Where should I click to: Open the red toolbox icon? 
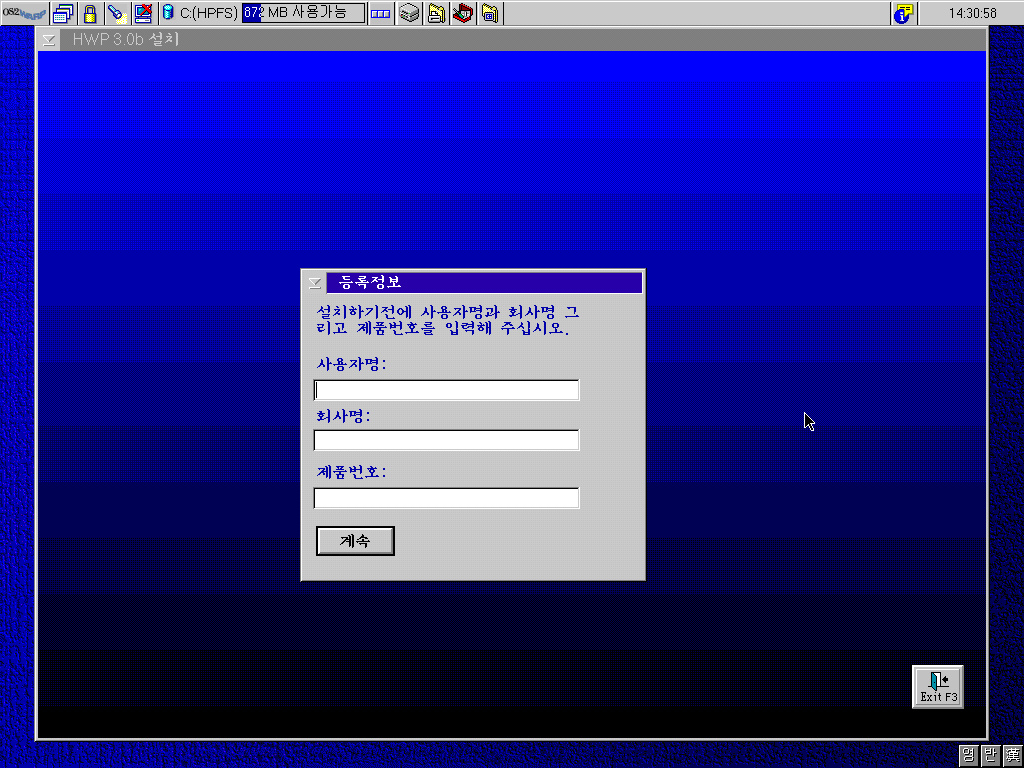463,13
